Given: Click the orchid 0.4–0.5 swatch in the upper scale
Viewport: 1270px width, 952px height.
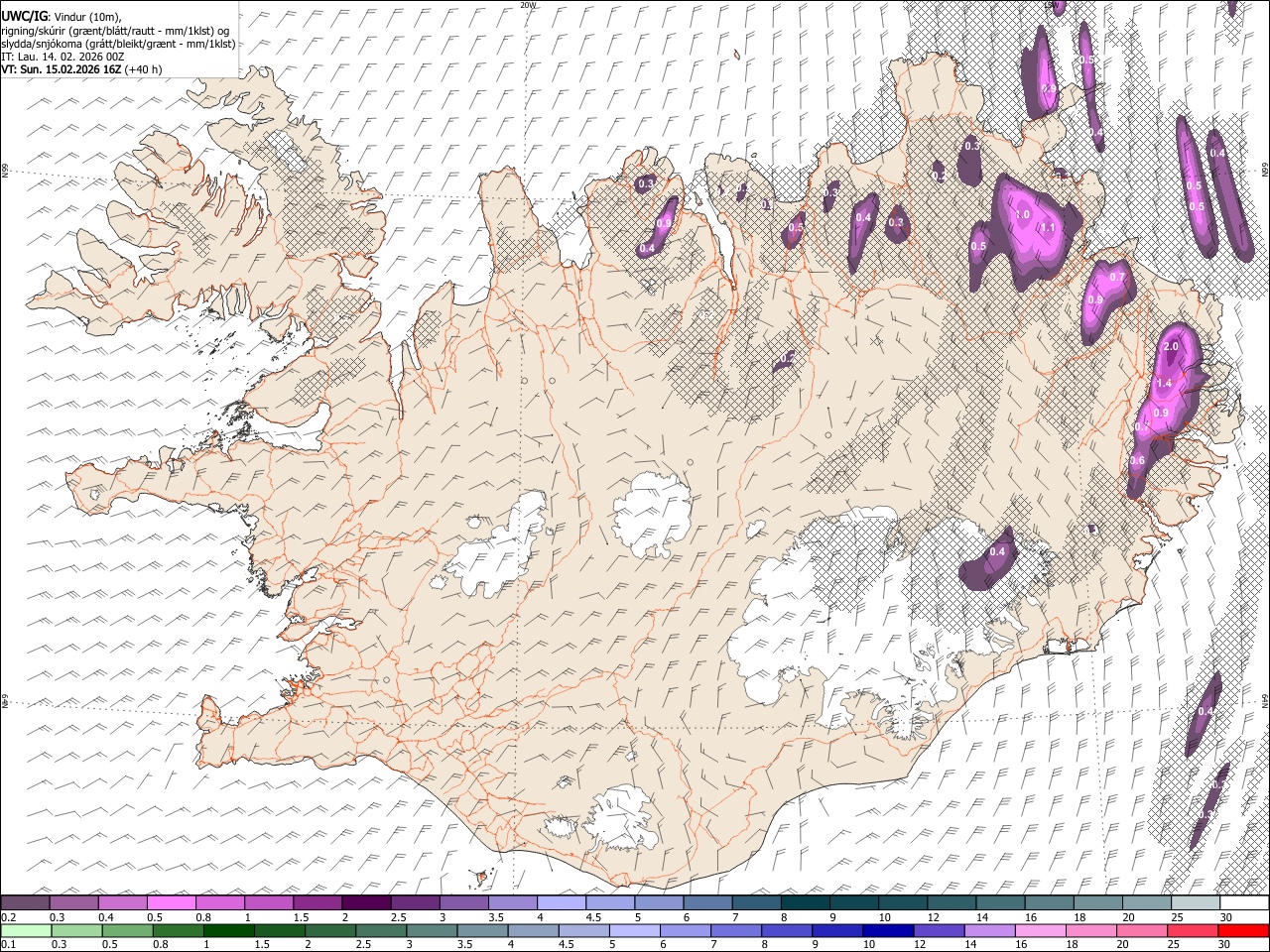Looking at the screenshot, I should (123, 903).
